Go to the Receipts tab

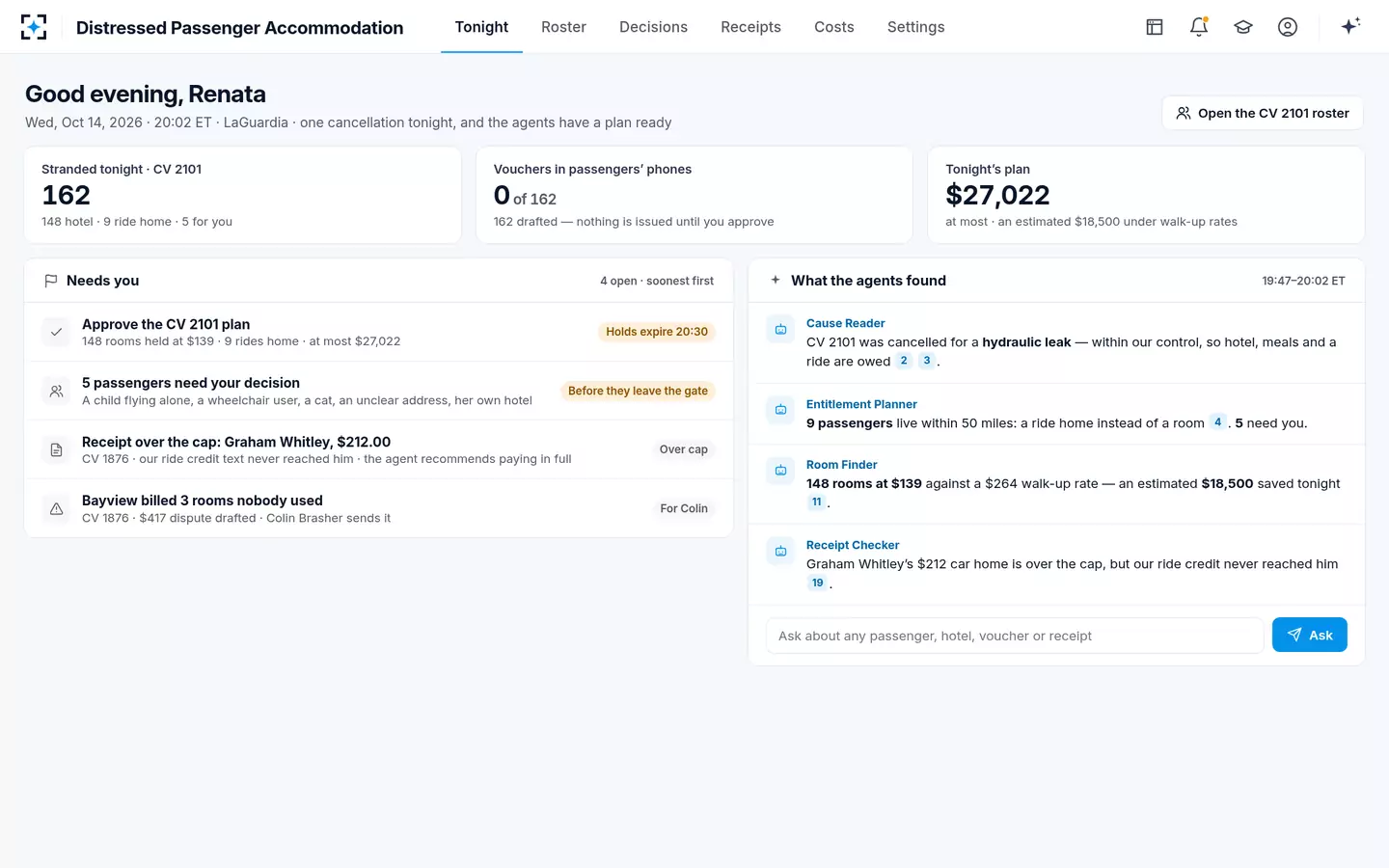750,27
